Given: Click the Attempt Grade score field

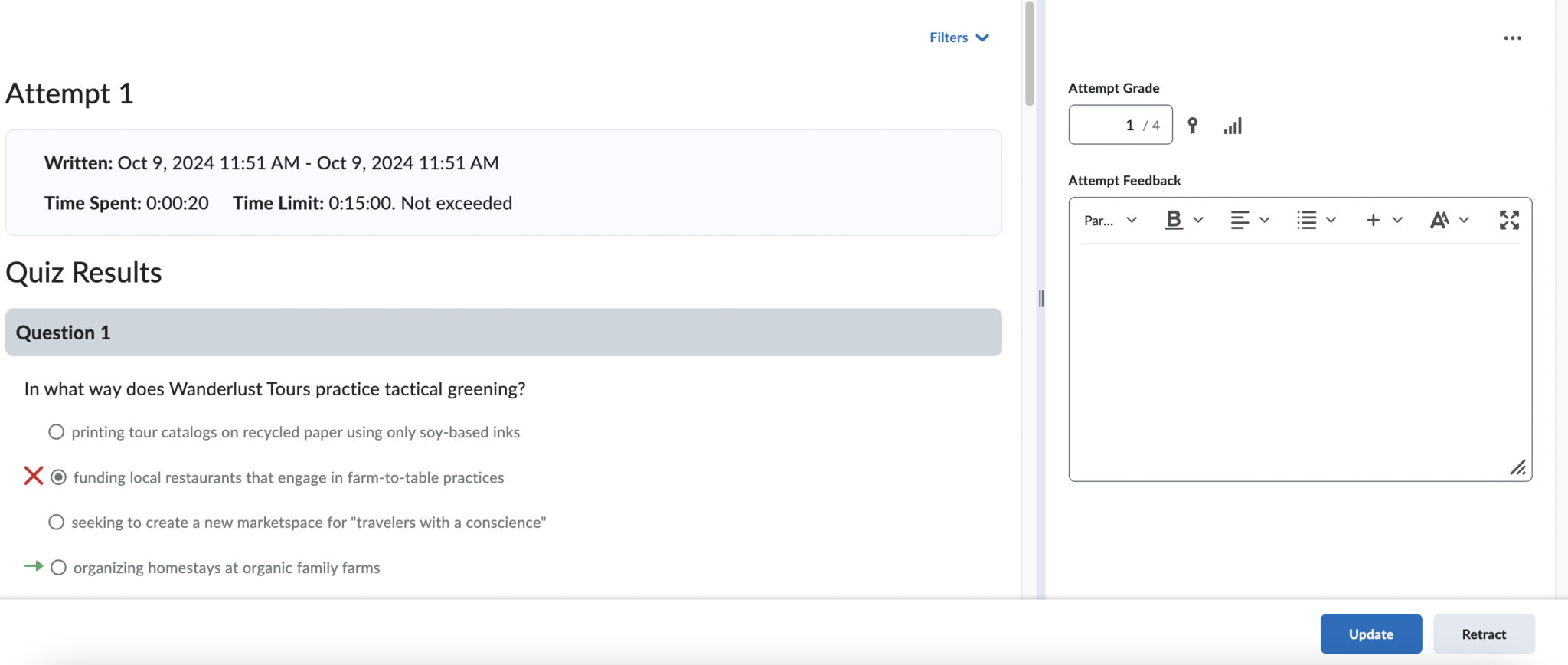Looking at the screenshot, I should [x=1119, y=125].
